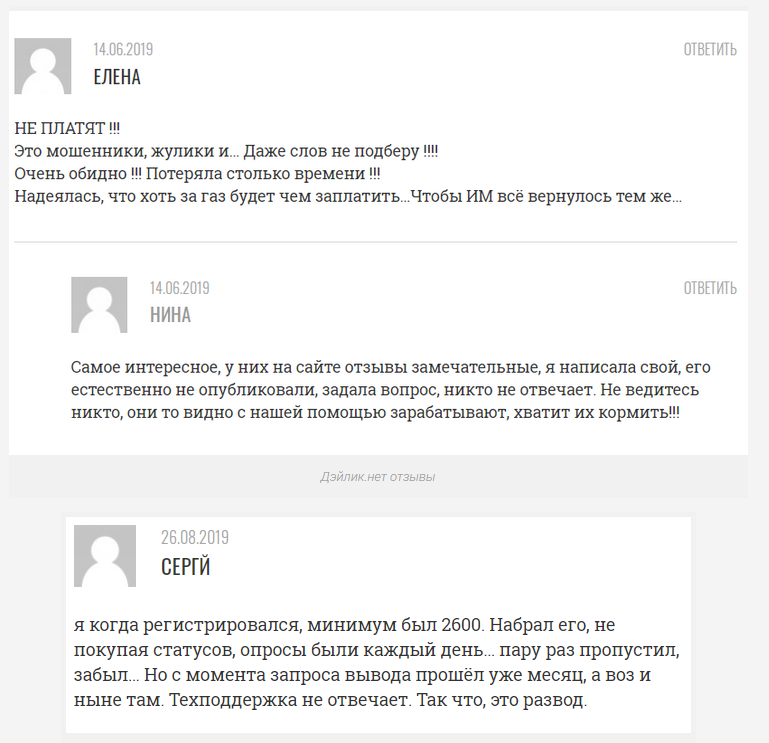Reply to Елена's comment via ОТВЕТИТЬ
The height and width of the screenshot is (743, 769).
[x=710, y=50]
